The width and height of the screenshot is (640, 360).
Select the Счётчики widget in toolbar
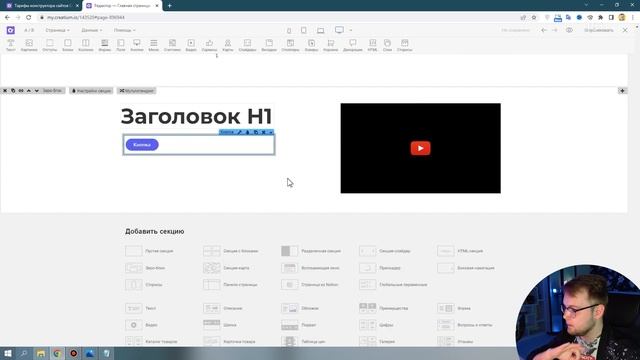172,45
